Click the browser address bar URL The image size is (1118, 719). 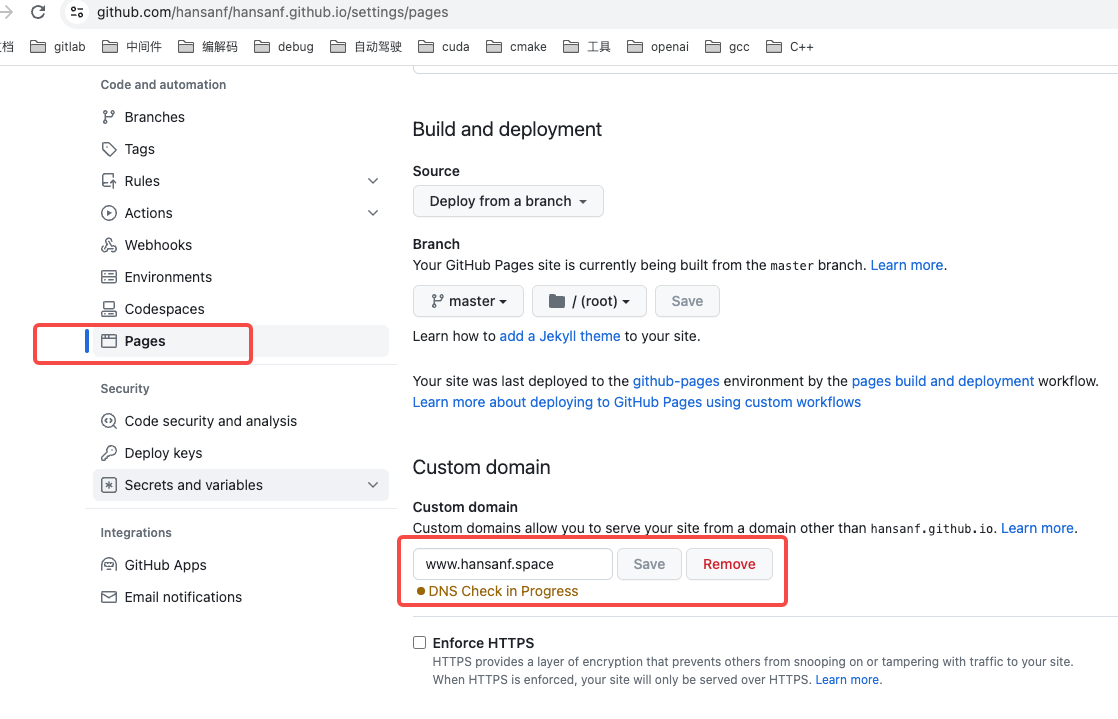click(272, 12)
